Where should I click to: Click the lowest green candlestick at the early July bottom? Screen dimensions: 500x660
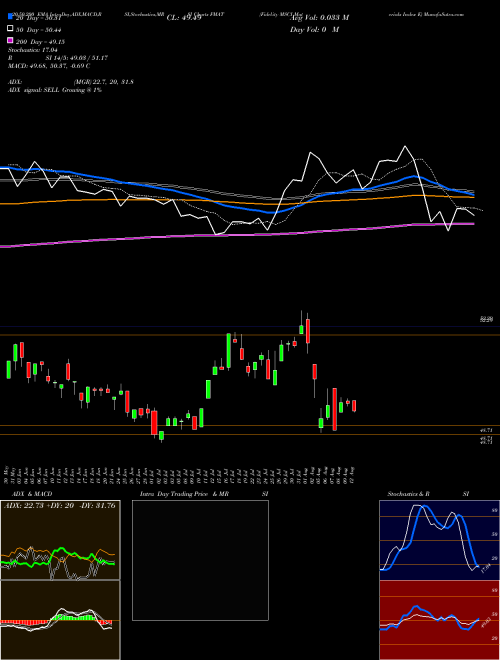(162, 436)
